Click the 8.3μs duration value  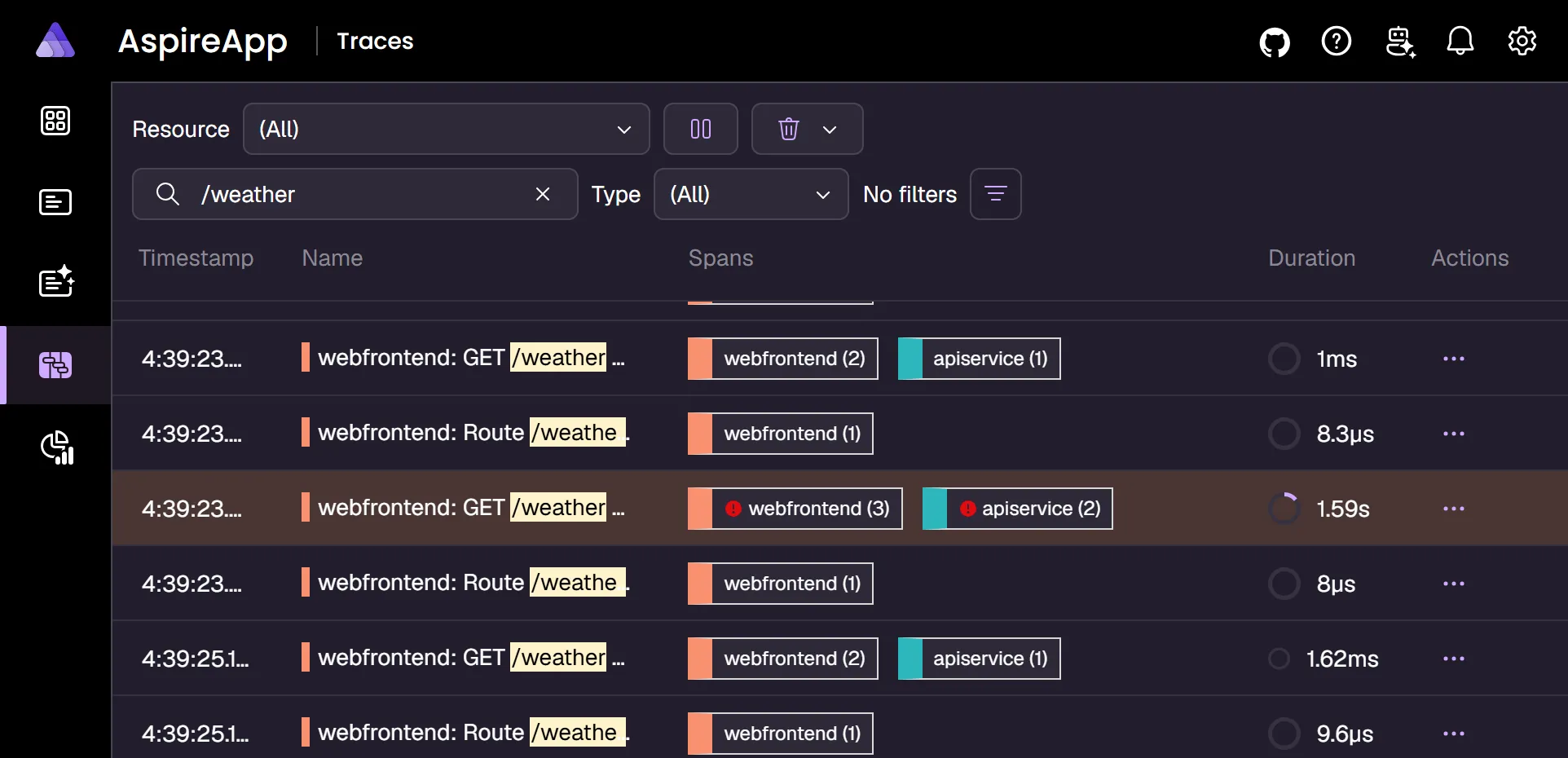click(x=1346, y=434)
